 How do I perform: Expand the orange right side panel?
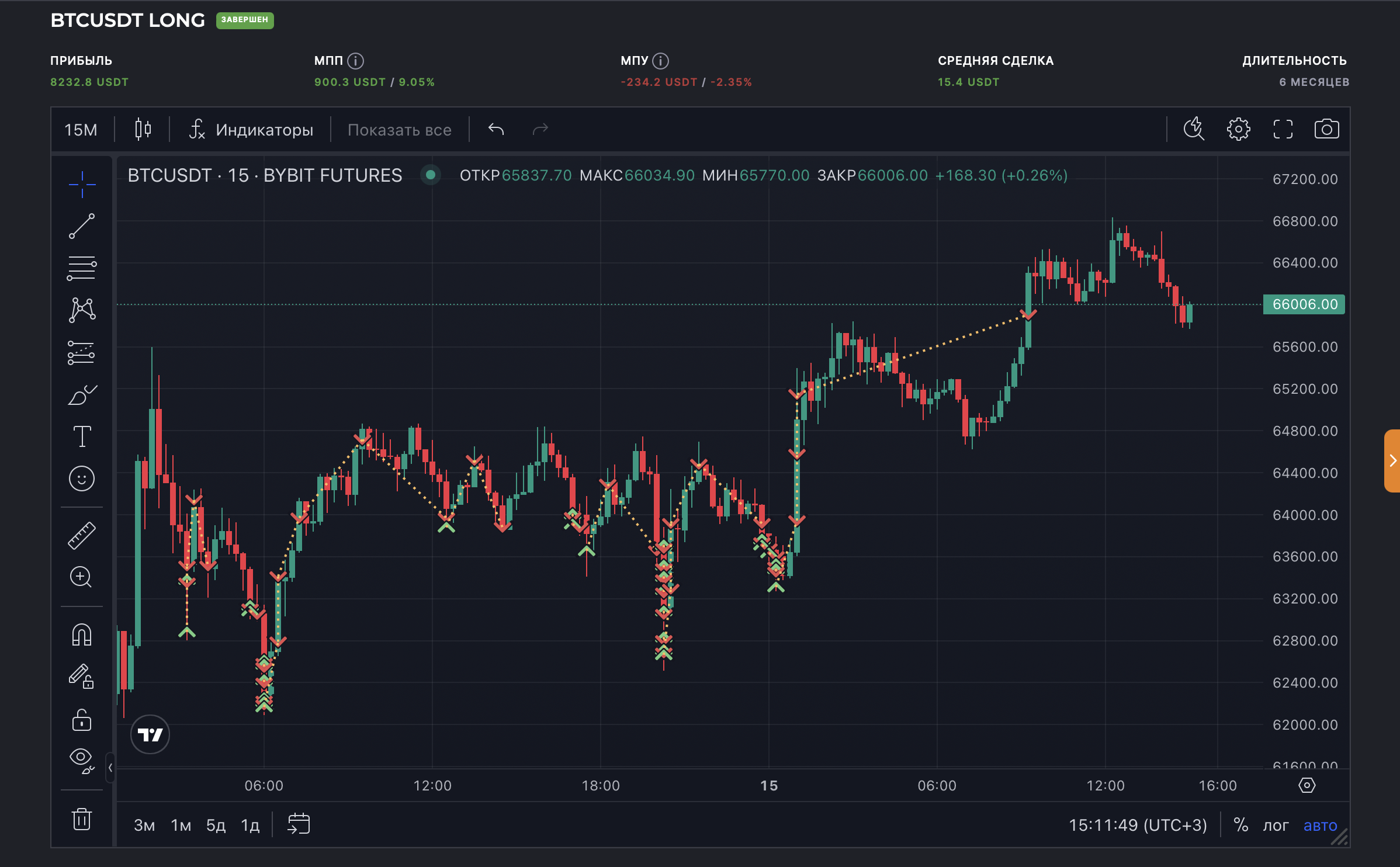1392,461
